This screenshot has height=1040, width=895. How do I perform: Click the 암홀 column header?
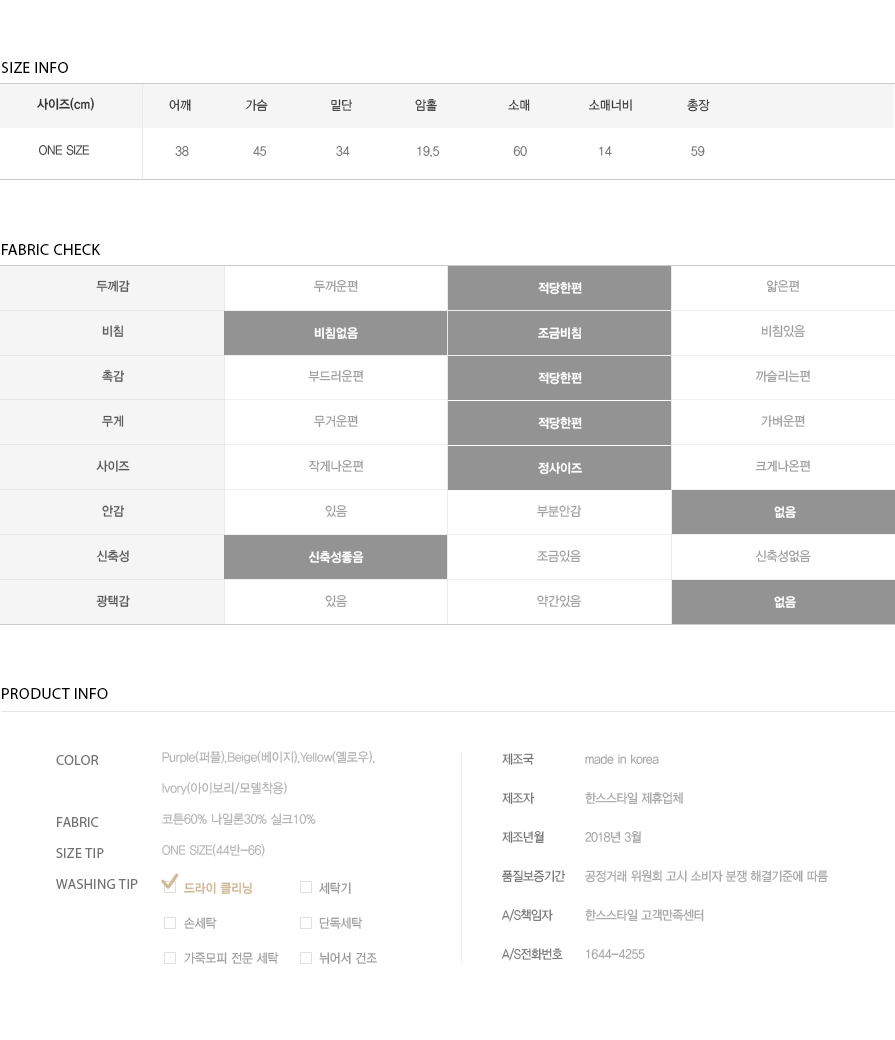point(426,105)
